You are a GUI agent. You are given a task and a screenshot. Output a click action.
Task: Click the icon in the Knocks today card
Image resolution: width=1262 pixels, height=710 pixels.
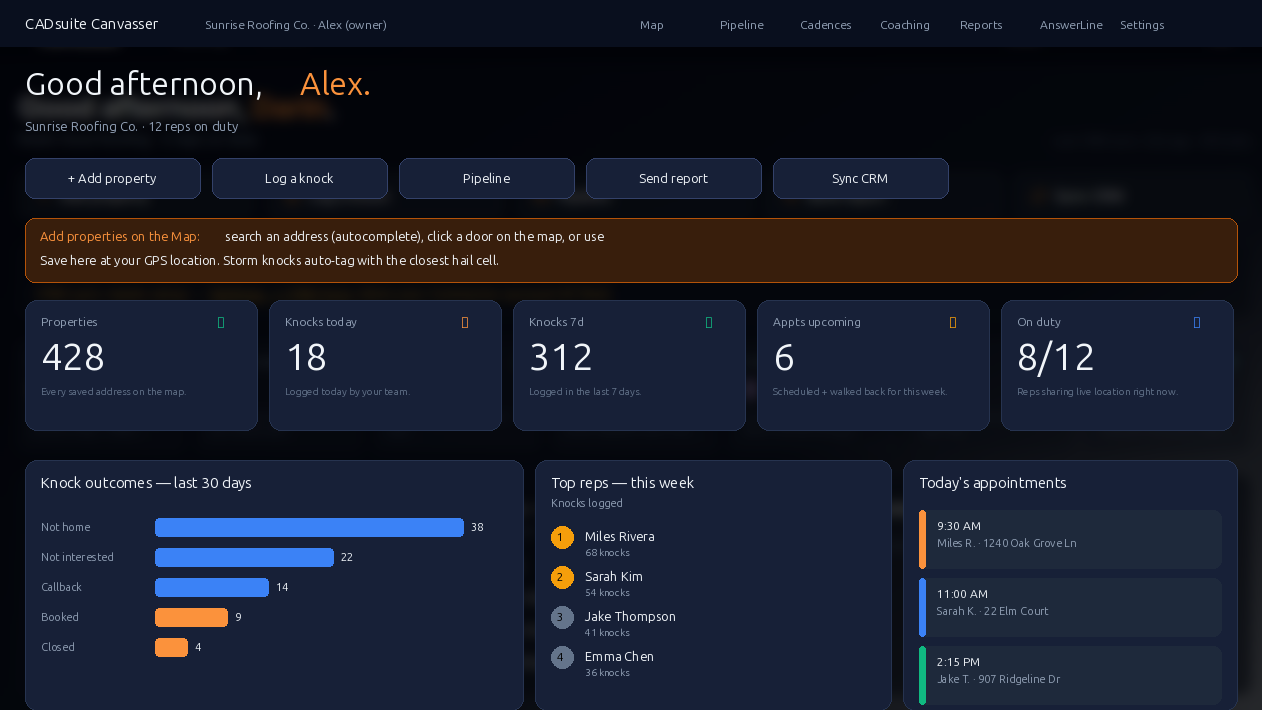click(465, 323)
